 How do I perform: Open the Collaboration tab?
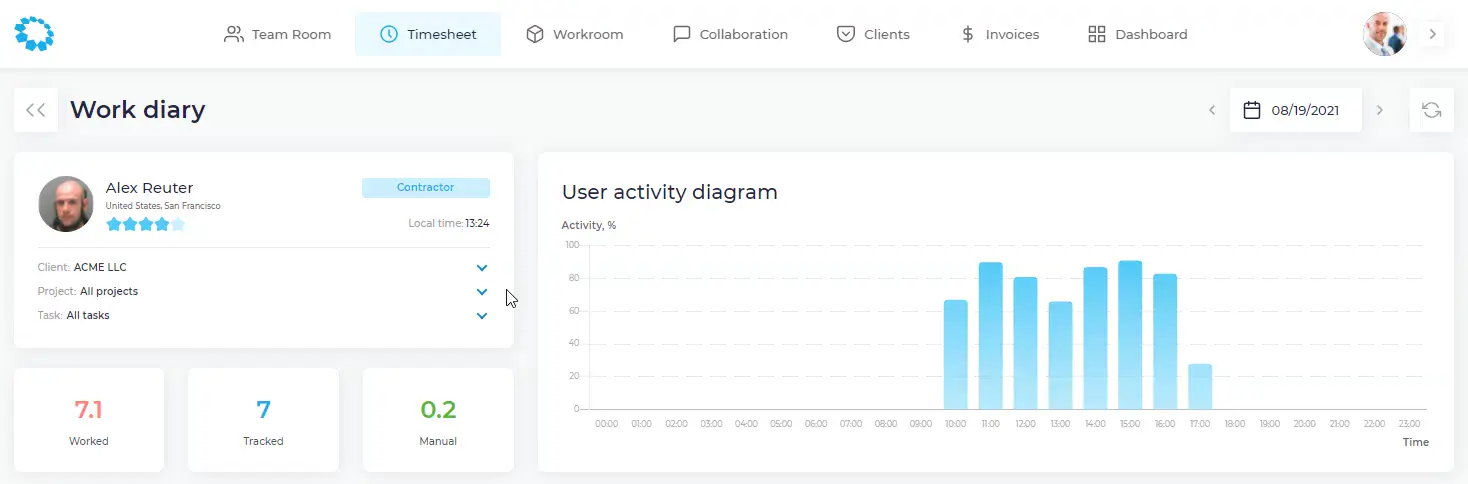click(x=730, y=34)
